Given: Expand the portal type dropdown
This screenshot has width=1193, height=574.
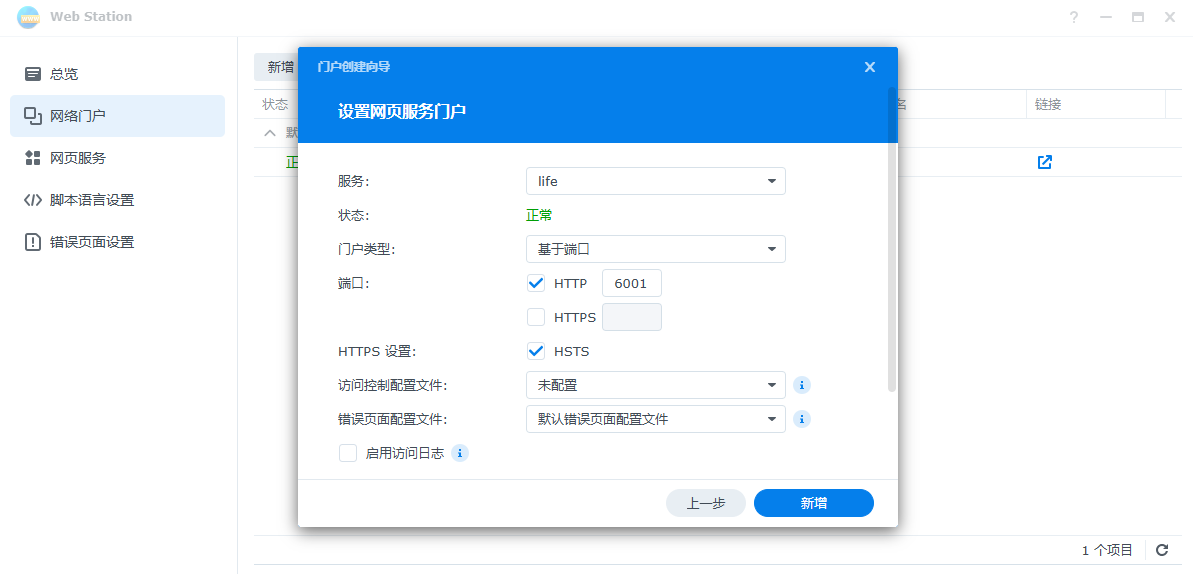Looking at the screenshot, I should (x=655, y=249).
